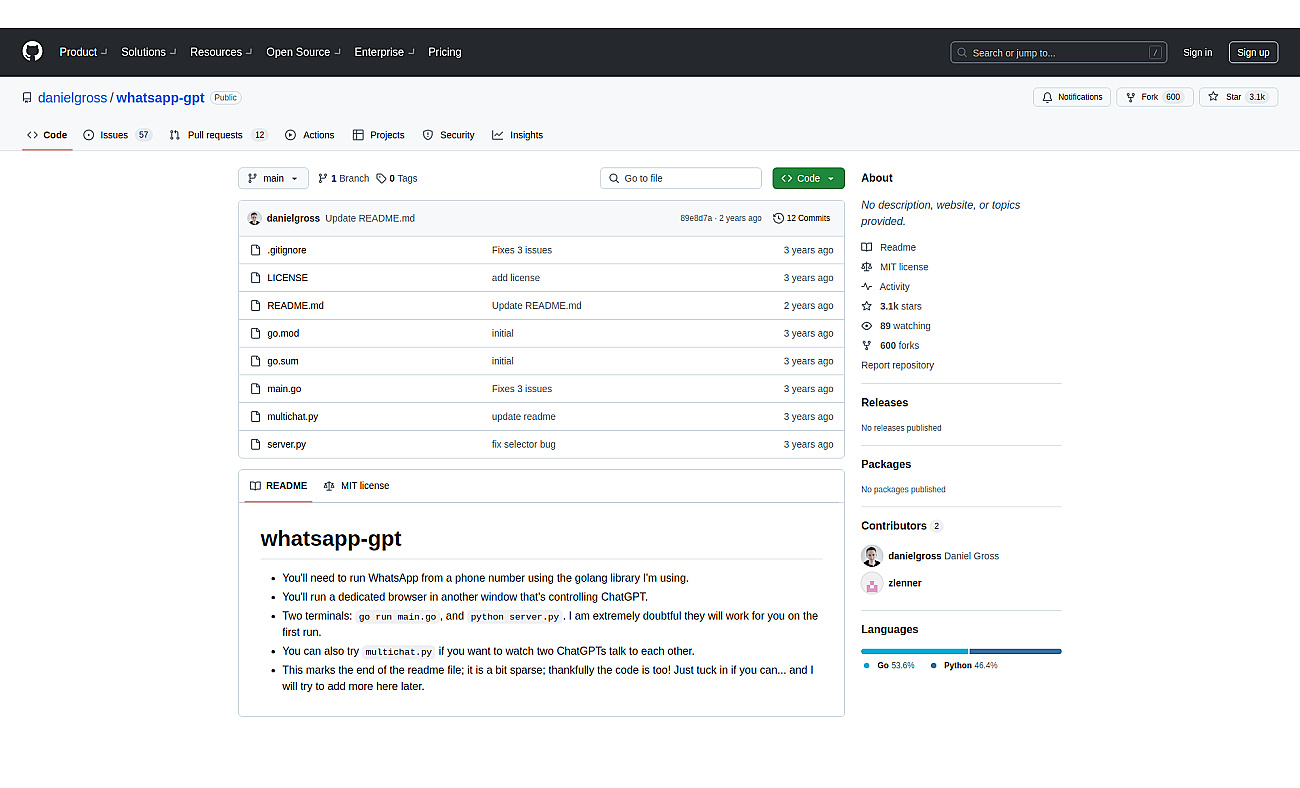
Task: Click the scale icon beside MIT license in About
Action: (867, 267)
